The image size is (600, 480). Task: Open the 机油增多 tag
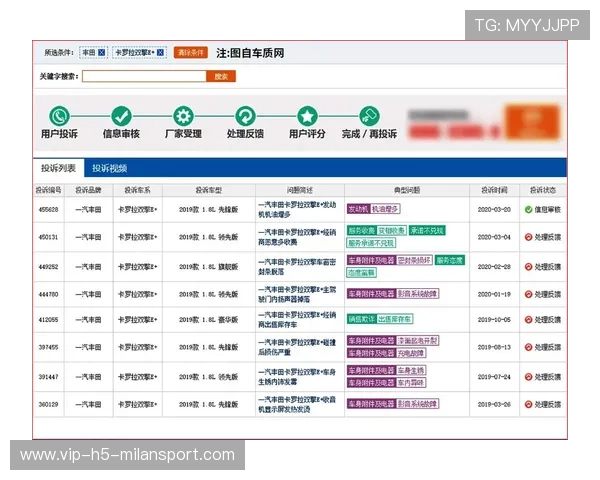pos(385,209)
